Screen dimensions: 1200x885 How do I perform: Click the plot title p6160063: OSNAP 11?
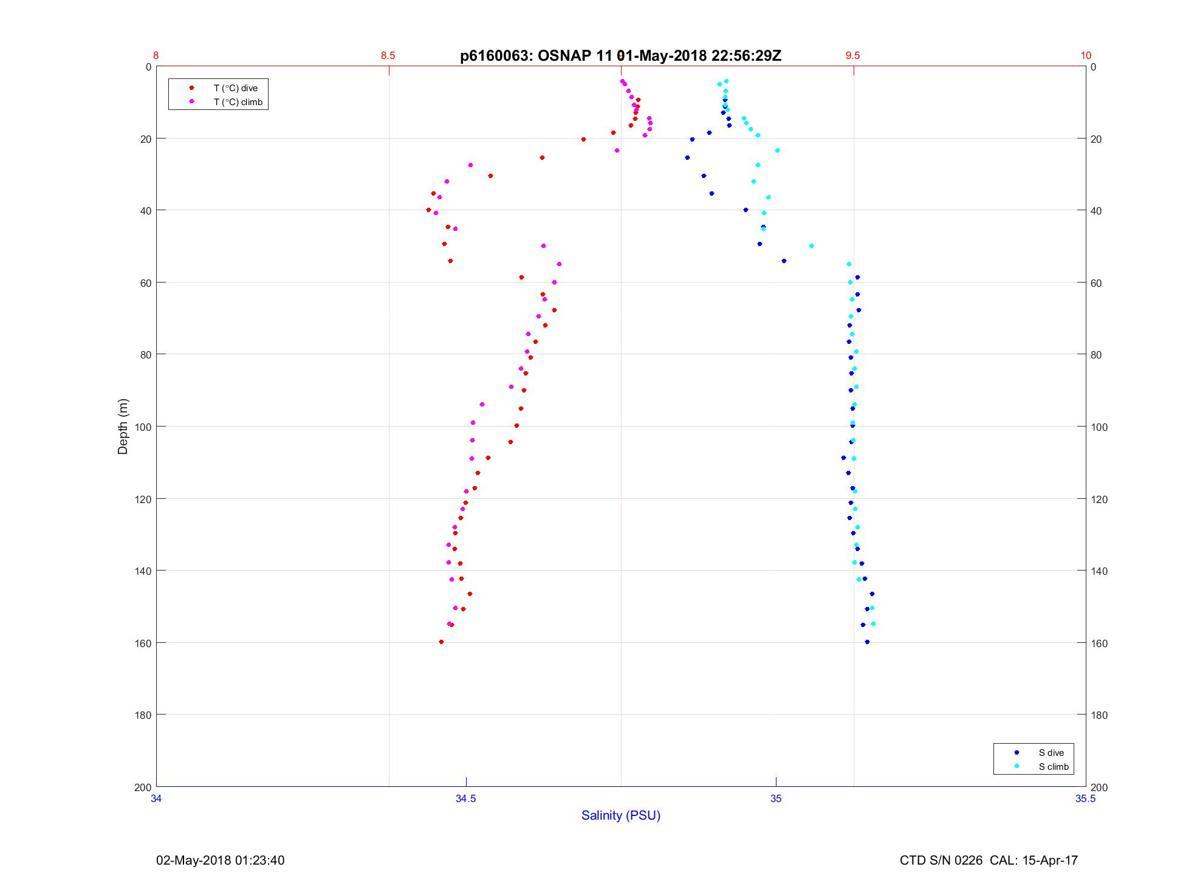click(x=620, y=56)
